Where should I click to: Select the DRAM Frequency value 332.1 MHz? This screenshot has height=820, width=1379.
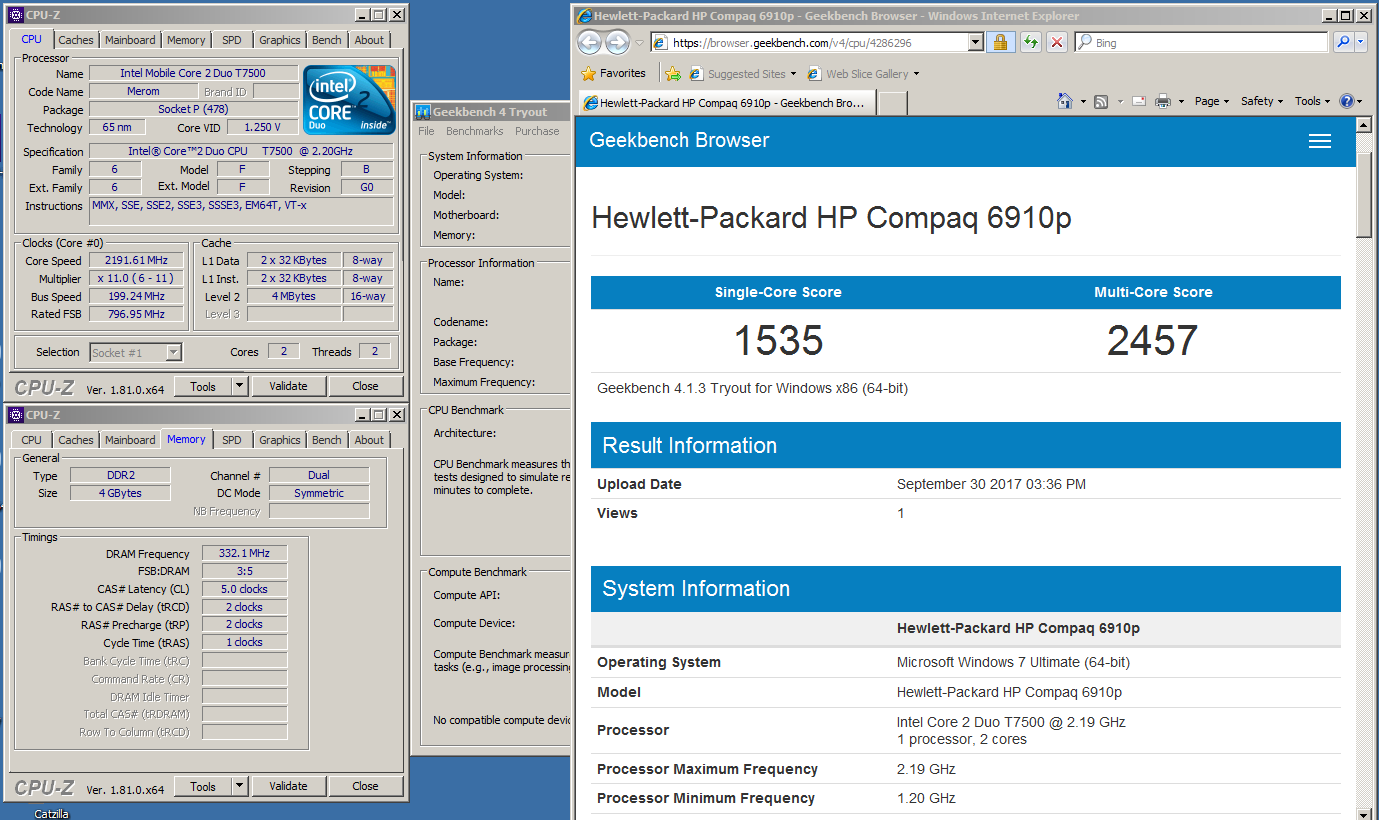click(x=245, y=553)
